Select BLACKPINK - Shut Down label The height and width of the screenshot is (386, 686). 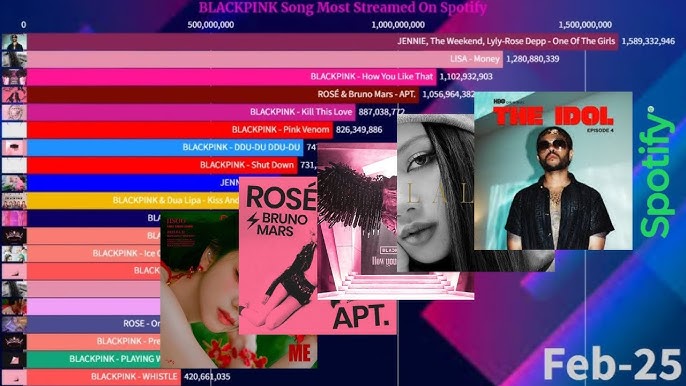pyautogui.click(x=247, y=165)
